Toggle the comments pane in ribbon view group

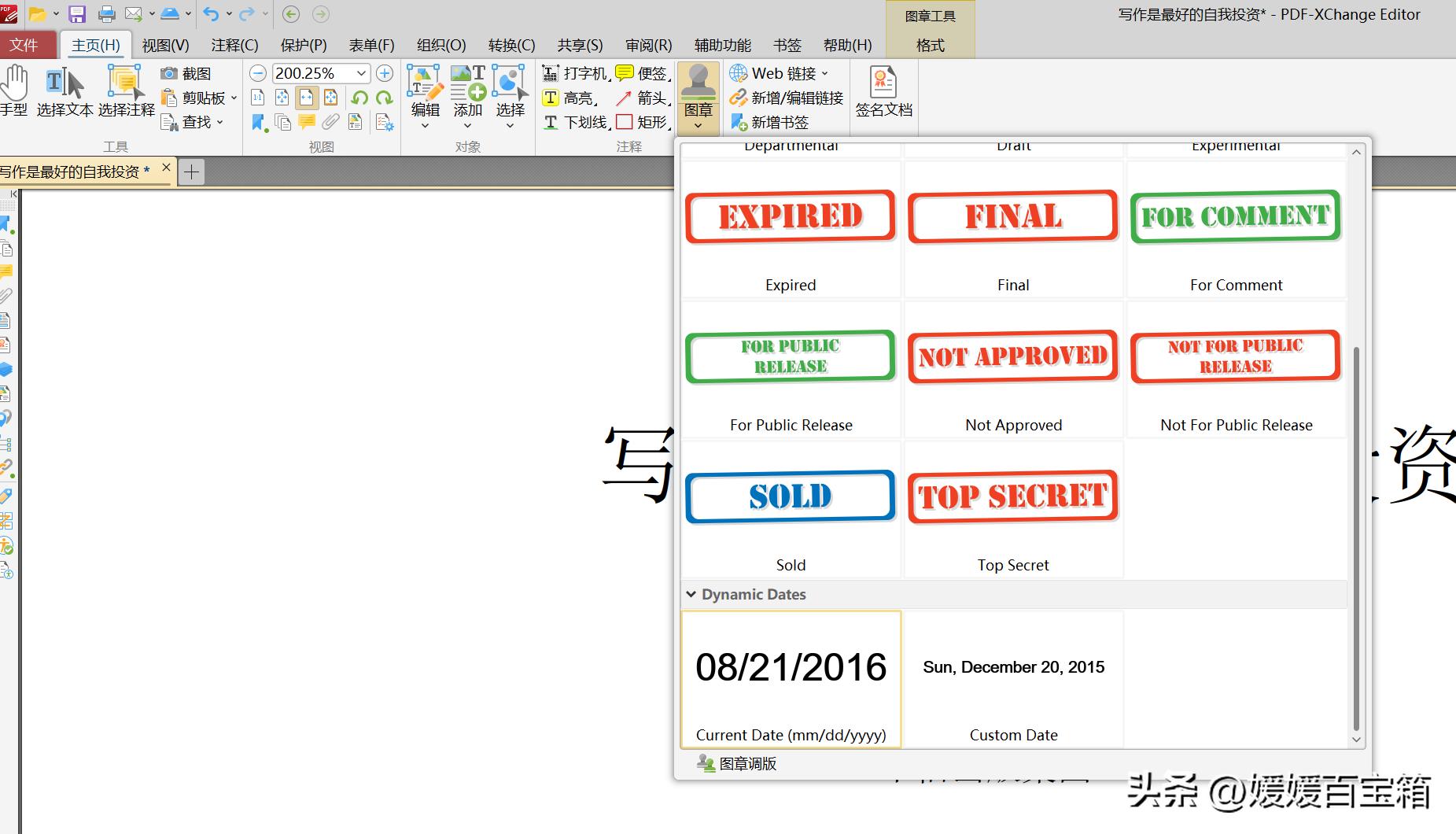click(307, 123)
